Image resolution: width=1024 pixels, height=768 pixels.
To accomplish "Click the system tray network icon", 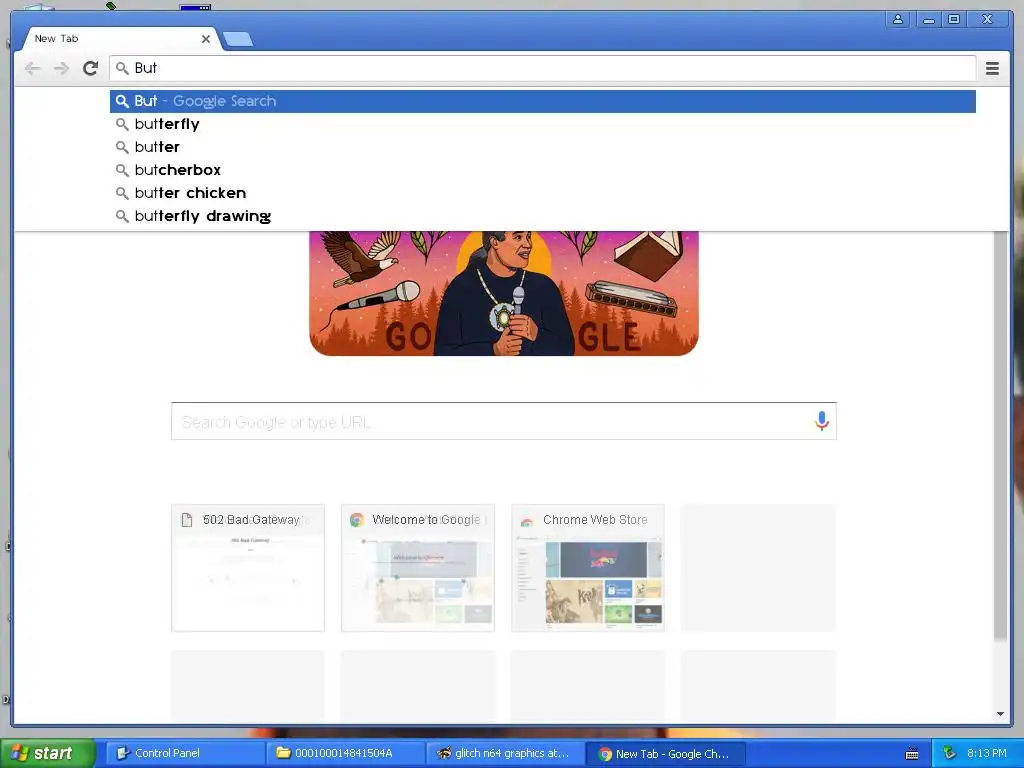I will coord(949,753).
